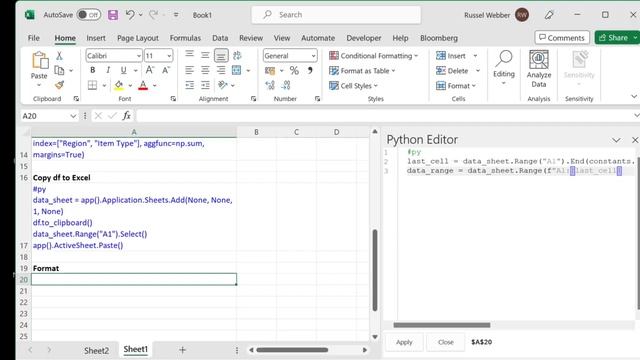Click Accounting number format icon
Viewport: 640px width, 360px height.
(x=270, y=71)
